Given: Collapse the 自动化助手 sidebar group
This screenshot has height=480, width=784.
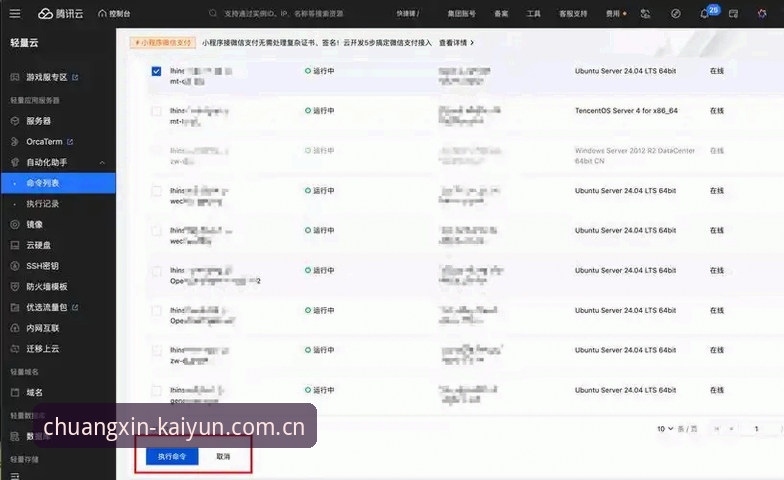Looking at the screenshot, I should [x=102, y=162].
